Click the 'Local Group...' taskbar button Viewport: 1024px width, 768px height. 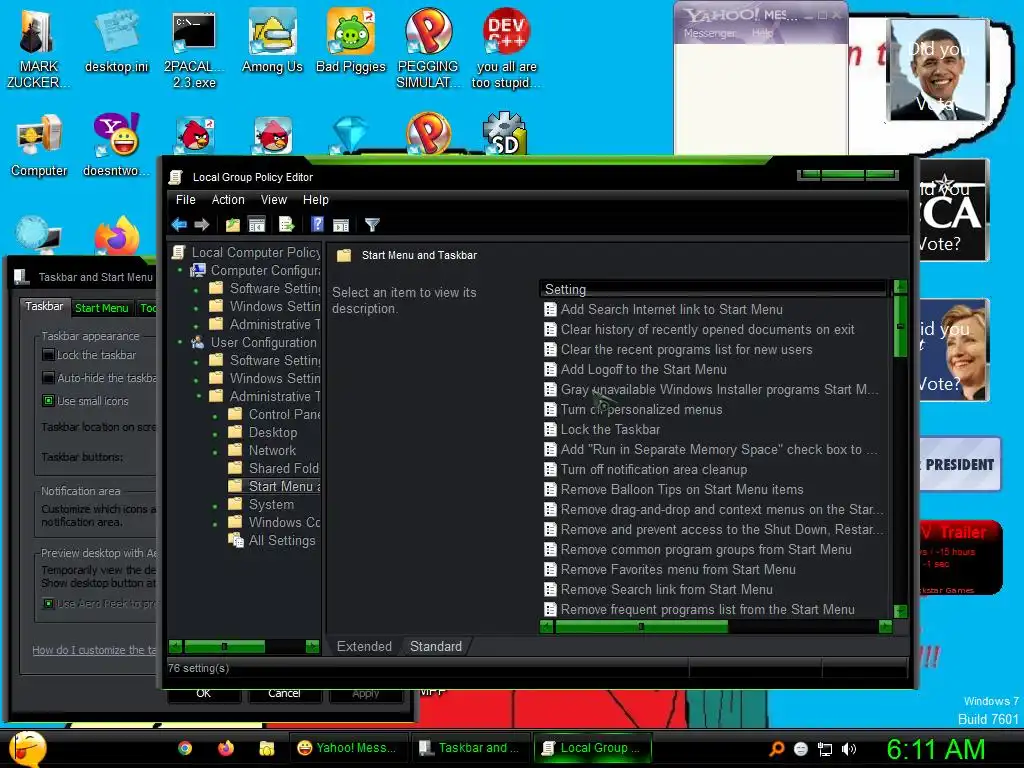tap(592, 748)
